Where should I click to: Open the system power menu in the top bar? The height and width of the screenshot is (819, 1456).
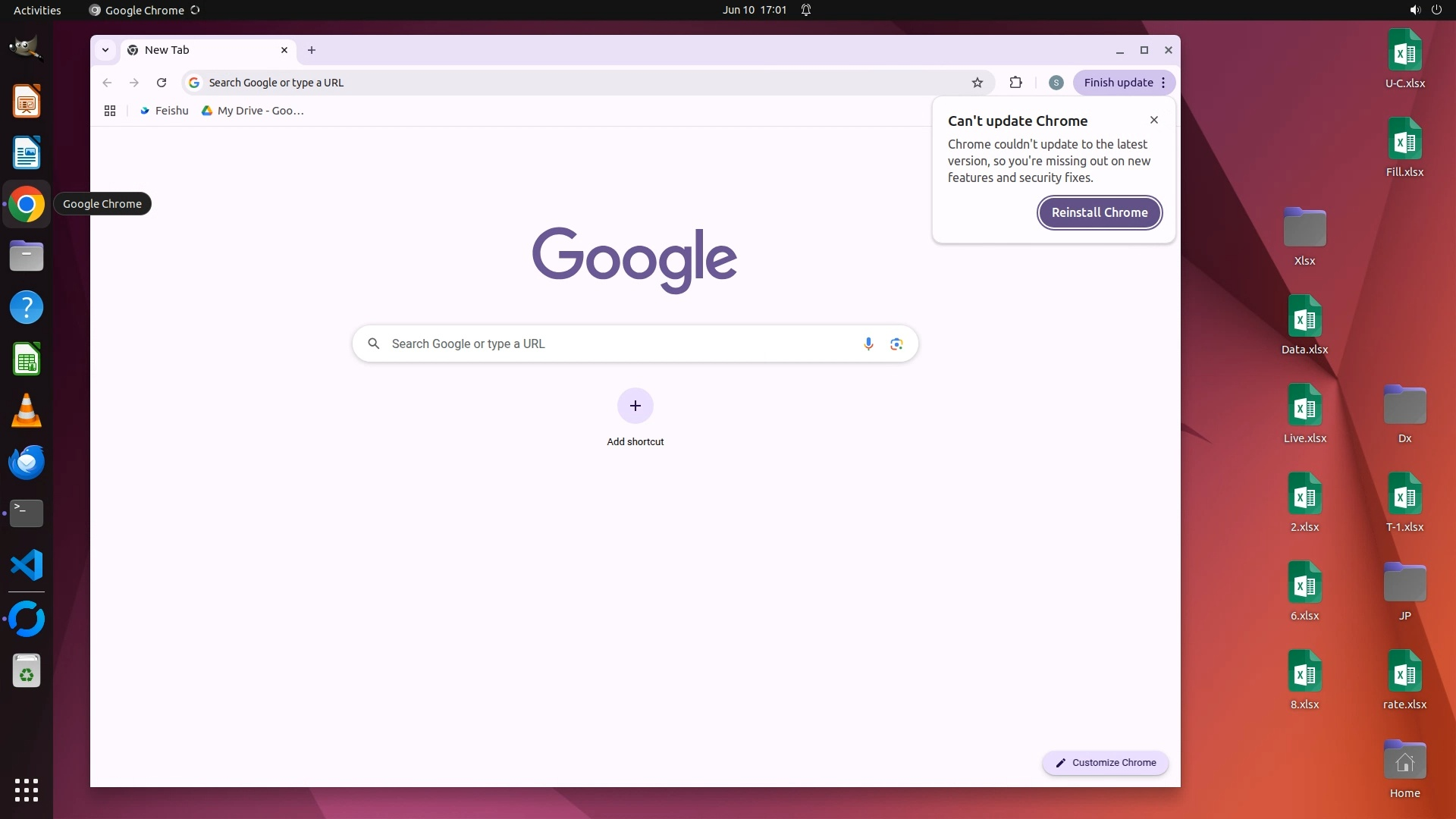pyautogui.click(x=1436, y=10)
